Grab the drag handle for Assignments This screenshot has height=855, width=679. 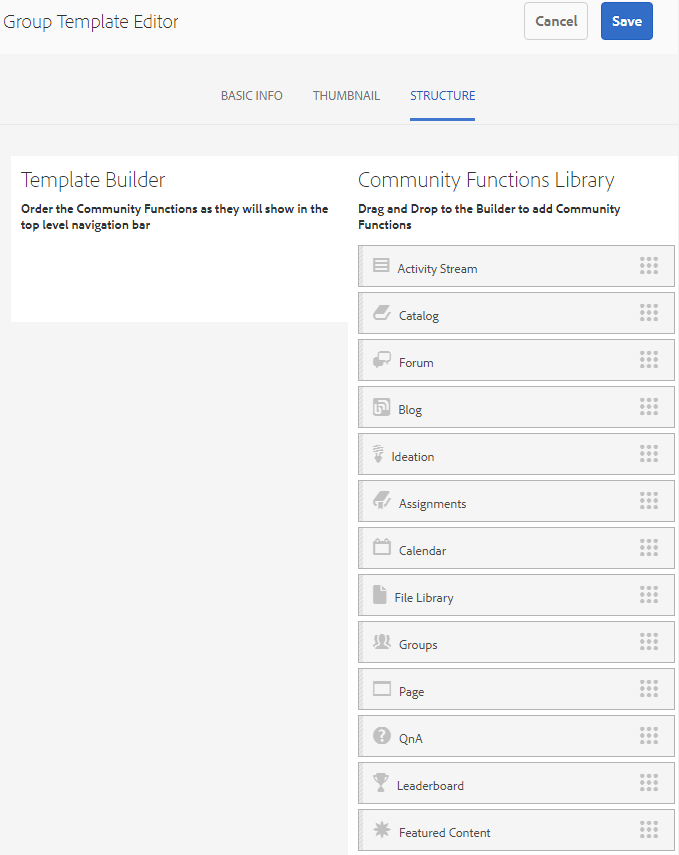coord(648,500)
